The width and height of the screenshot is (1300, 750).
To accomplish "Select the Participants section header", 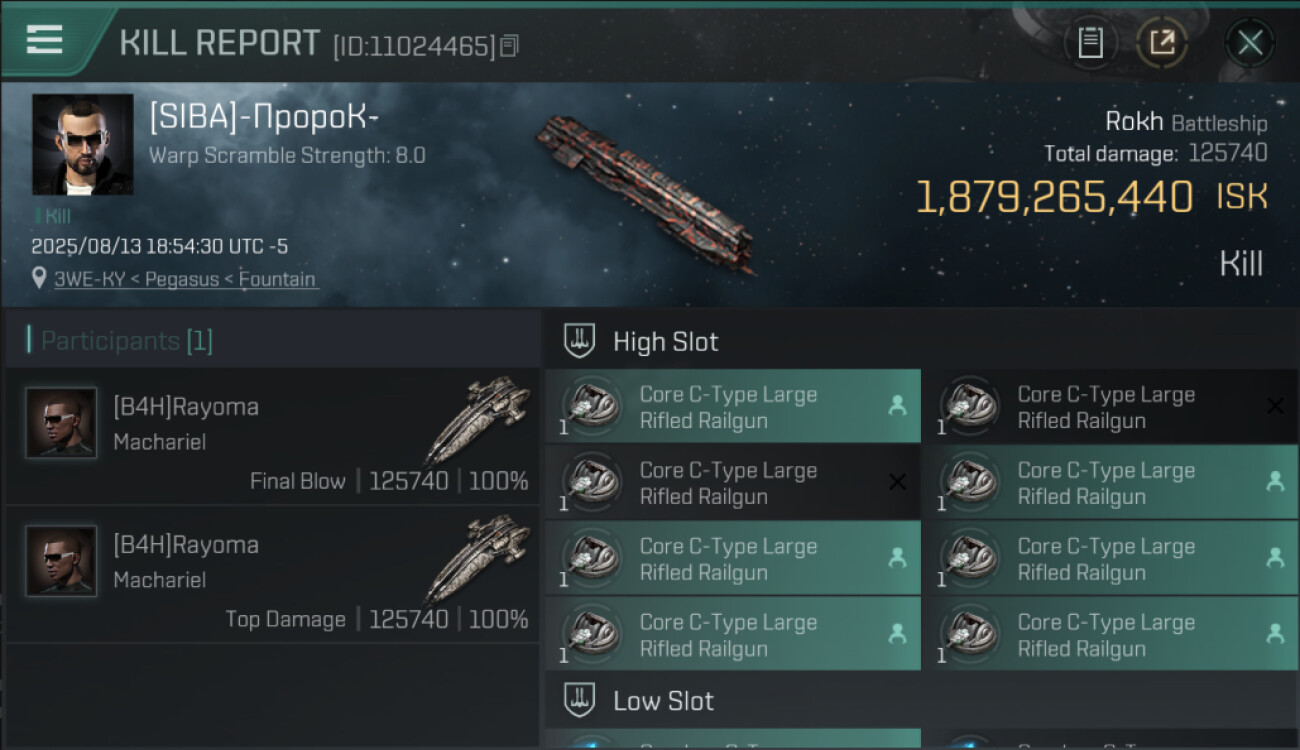I will click(x=120, y=341).
